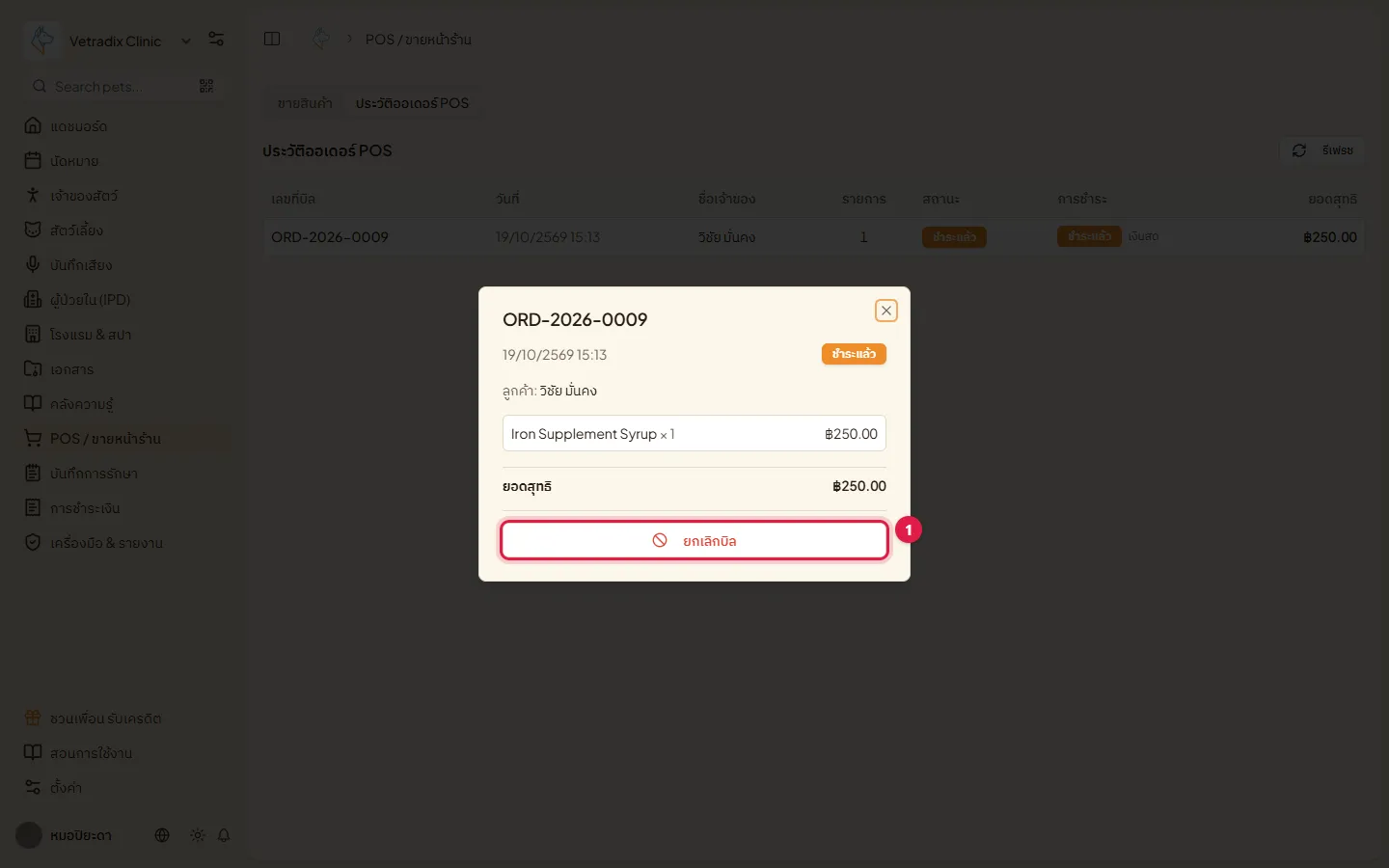Click the clinic logo breadcrumb icon

pos(321,39)
